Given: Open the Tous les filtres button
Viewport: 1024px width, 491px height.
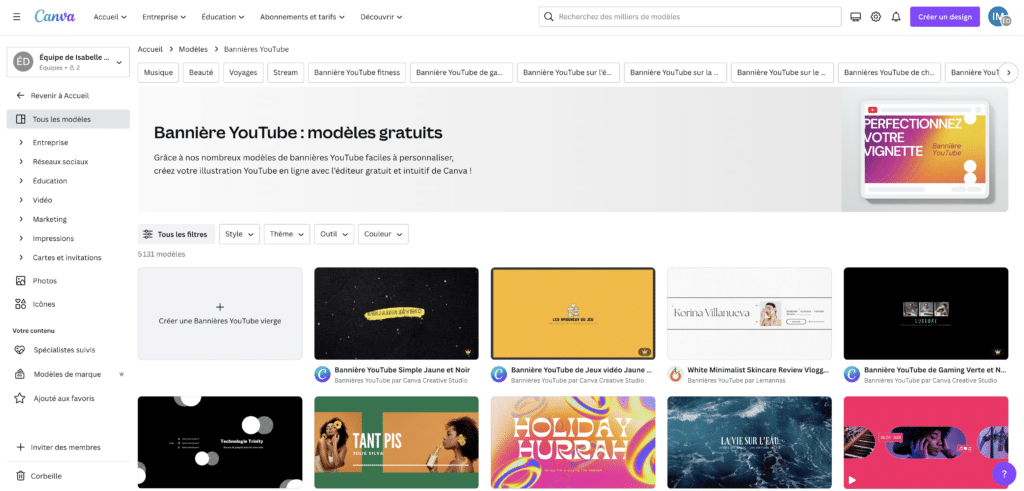Looking at the screenshot, I should (x=176, y=234).
